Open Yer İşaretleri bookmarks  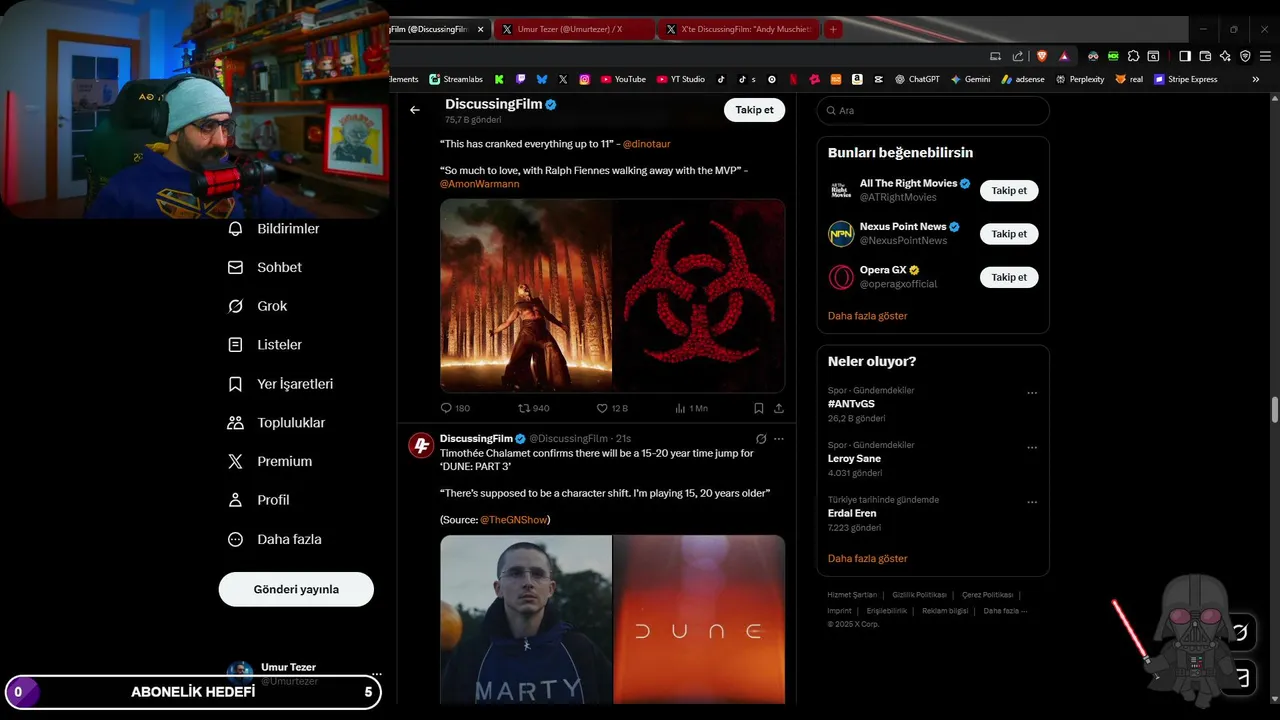click(281, 384)
